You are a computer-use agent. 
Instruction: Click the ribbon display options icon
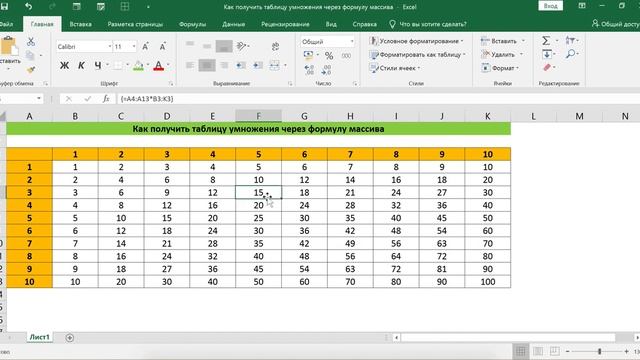[x=582, y=6]
